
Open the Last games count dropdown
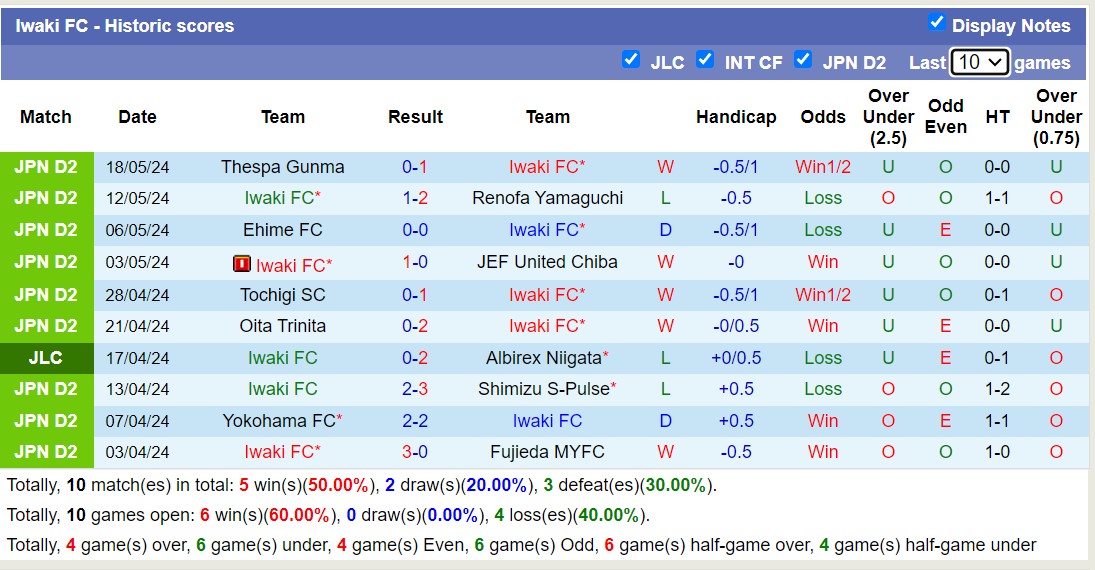tap(980, 62)
